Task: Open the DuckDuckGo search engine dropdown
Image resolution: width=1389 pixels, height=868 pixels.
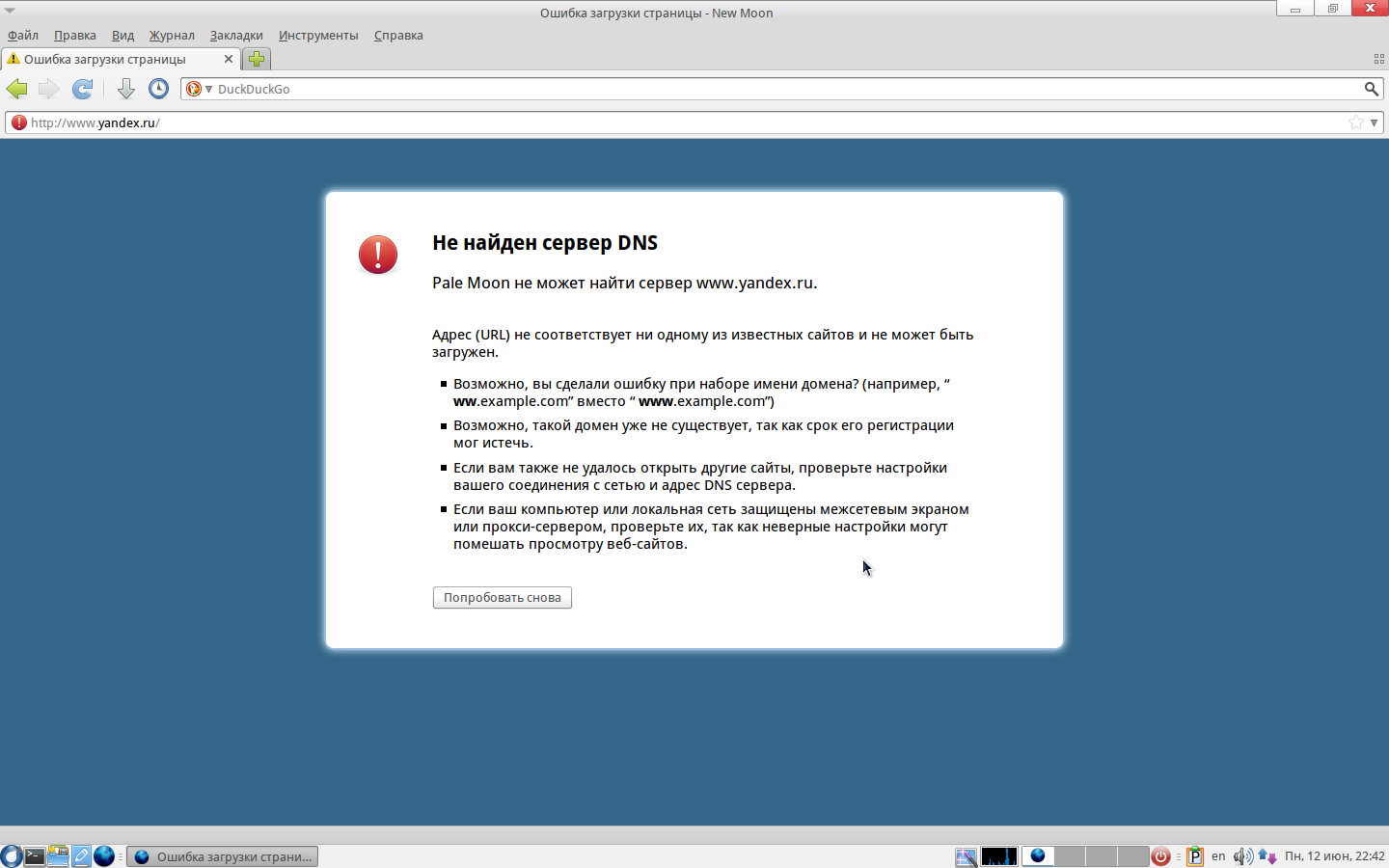Action: click(198, 89)
